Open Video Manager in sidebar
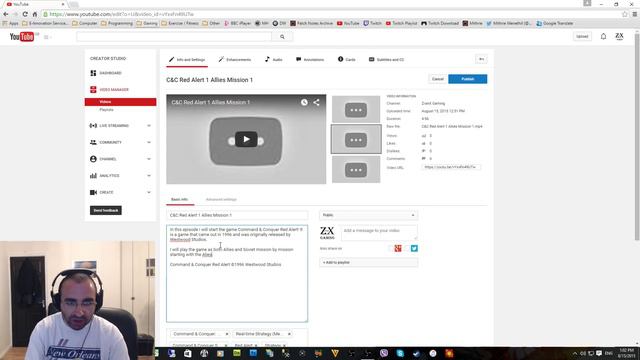 [x=109, y=89]
